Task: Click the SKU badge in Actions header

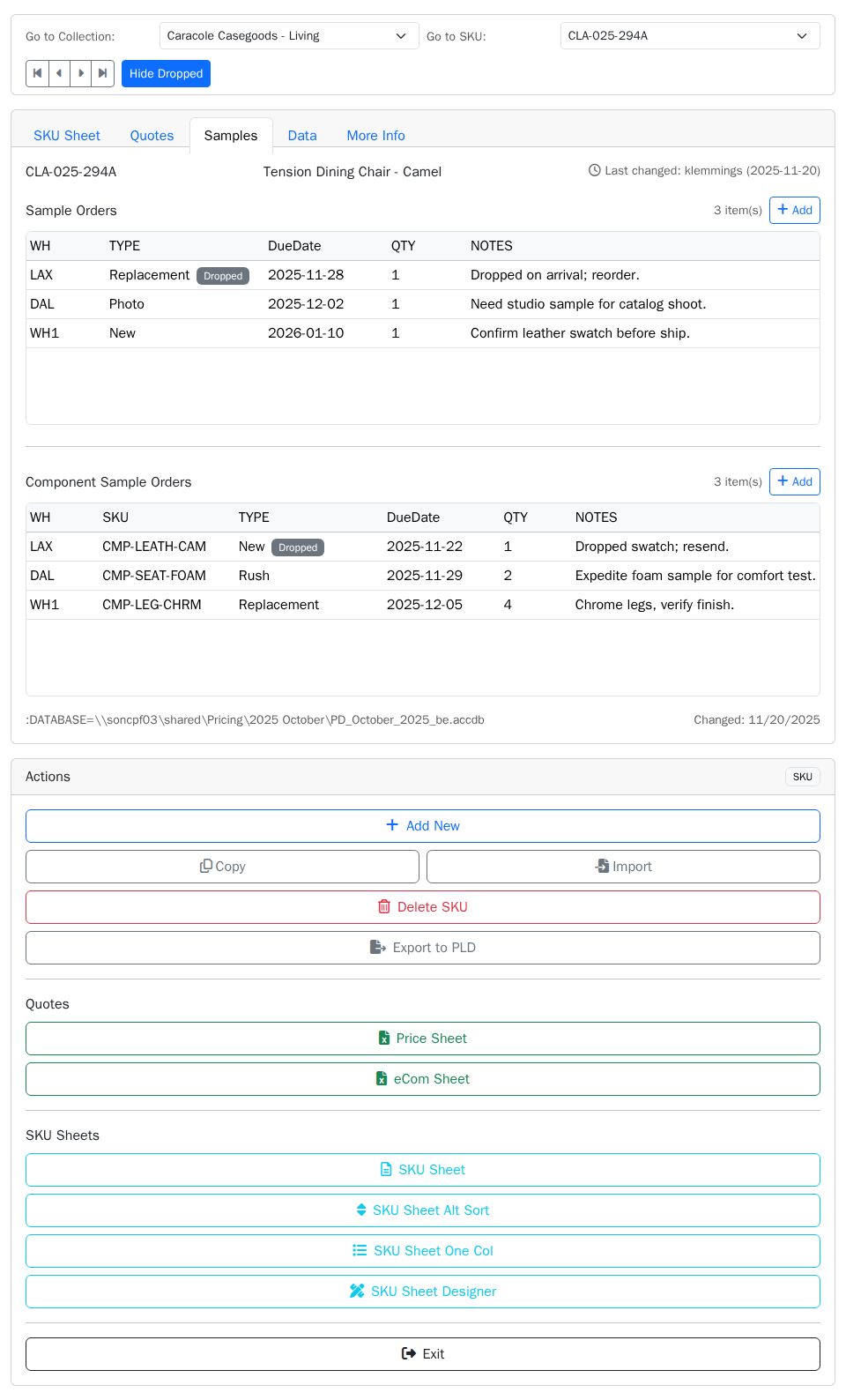Action: (802, 777)
